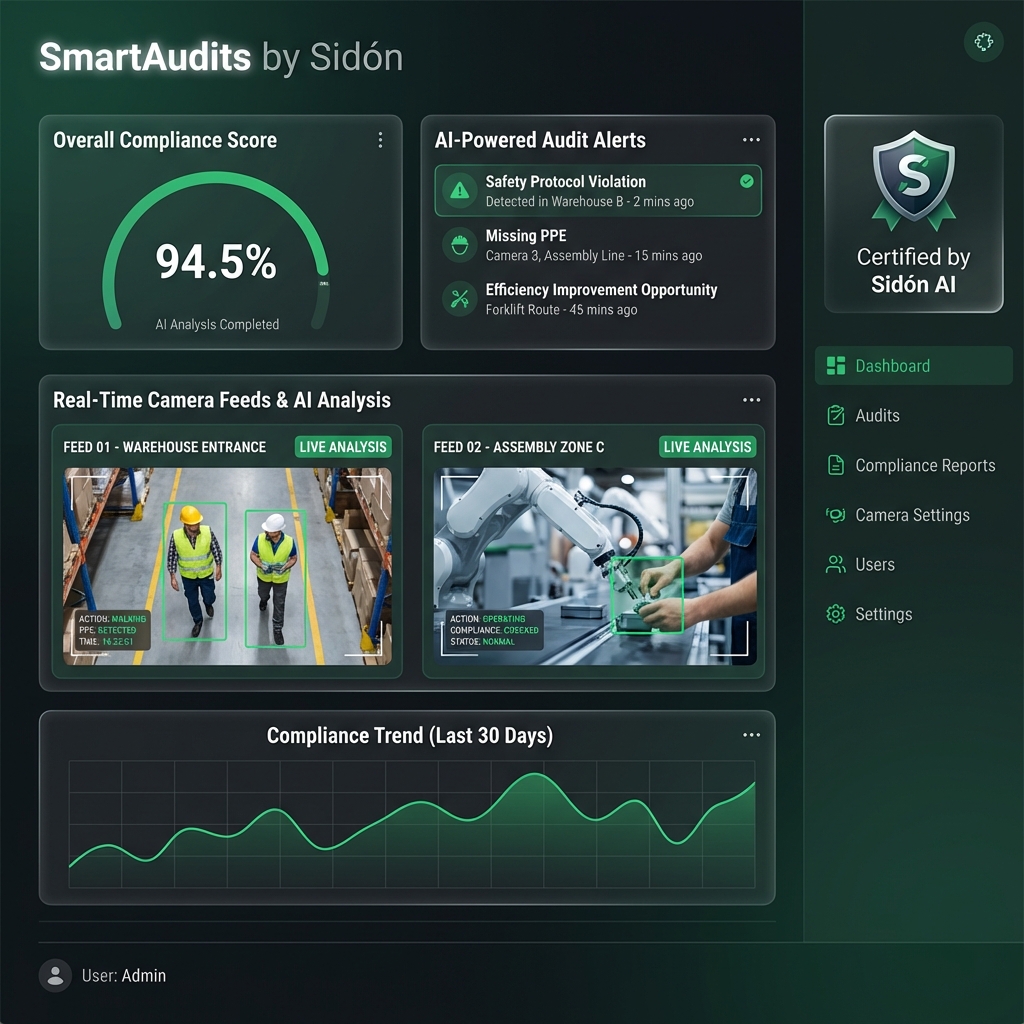Open the AI-Powered Audit Alerts options menu
This screenshot has width=1024, height=1024.
point(752,140)
